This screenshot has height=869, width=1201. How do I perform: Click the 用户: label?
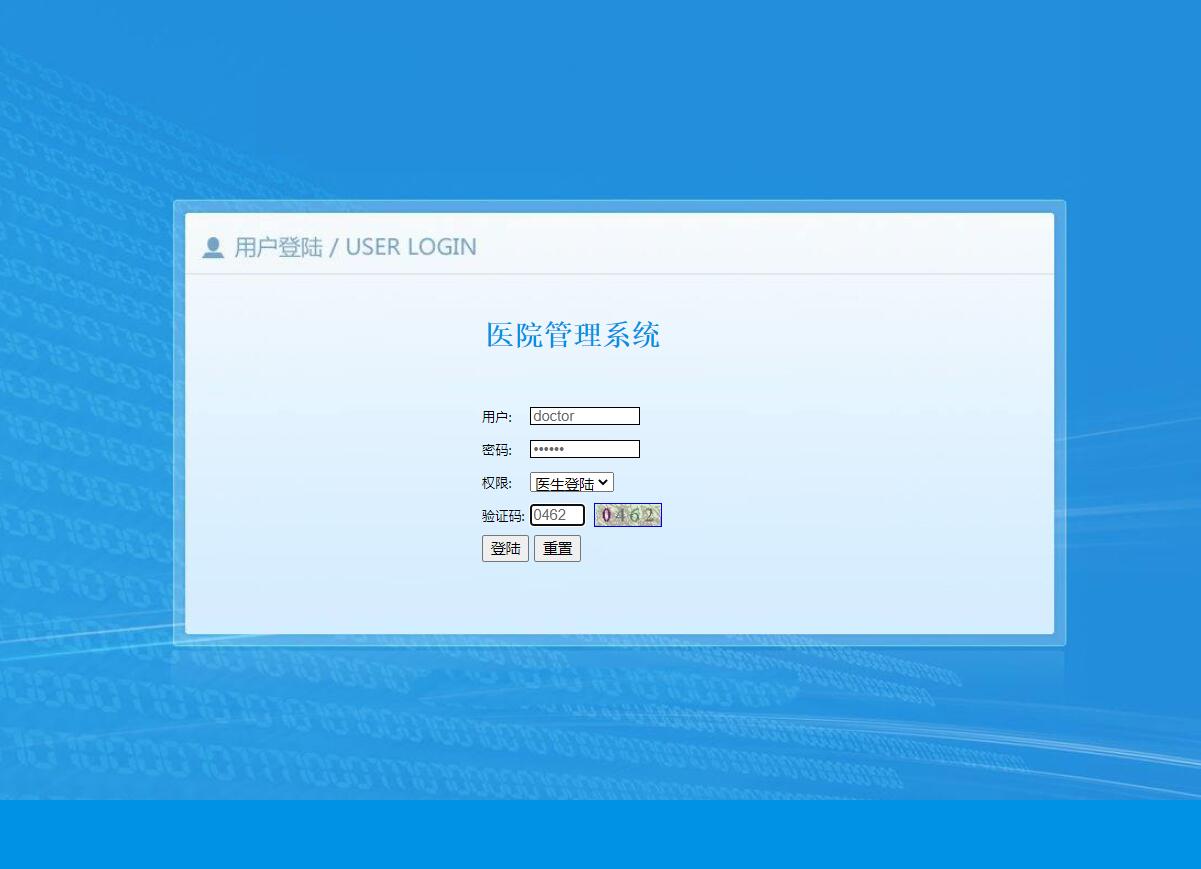pyautogui.click(x=496, y=416)
